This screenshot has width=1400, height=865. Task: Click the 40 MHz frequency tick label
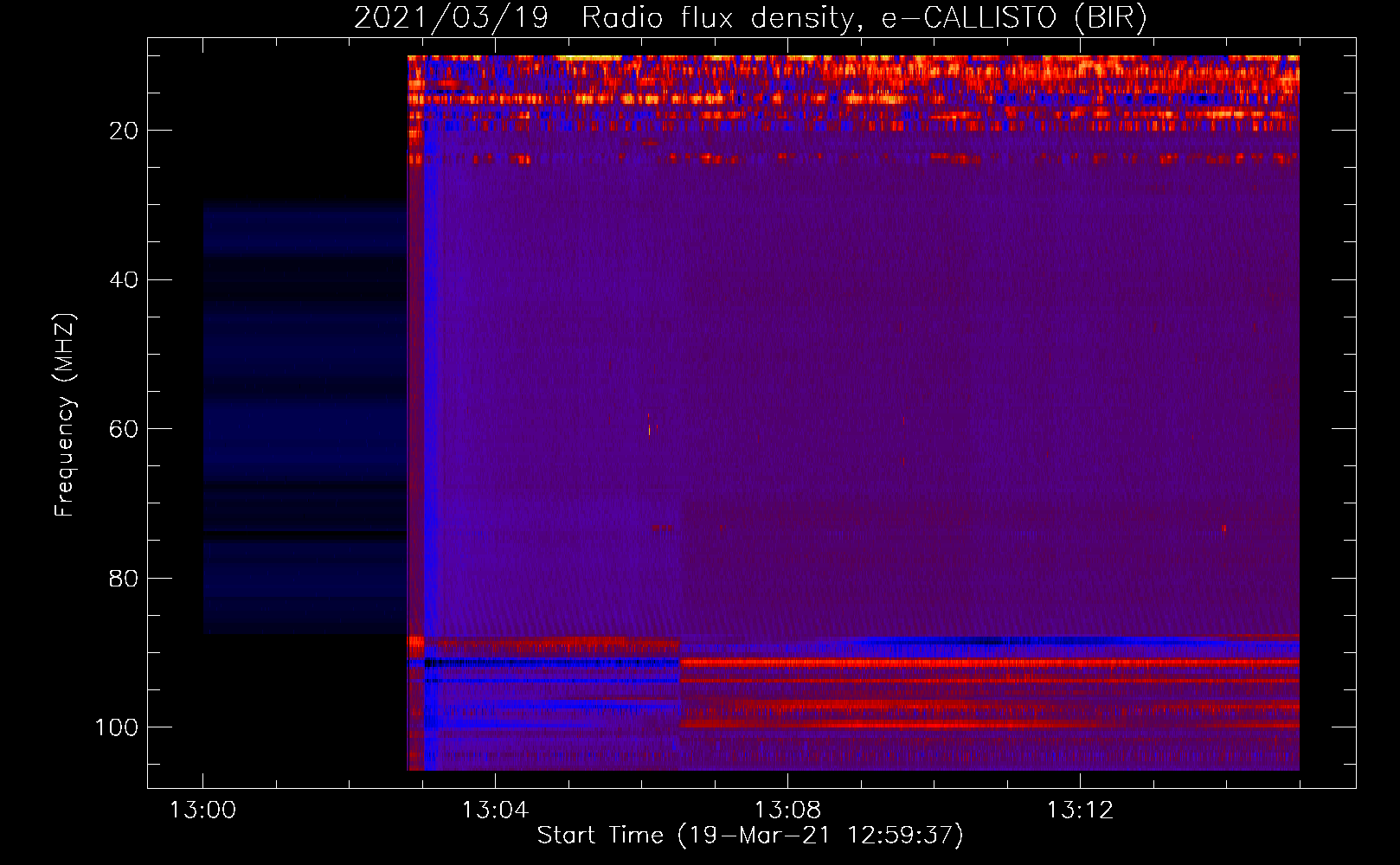click(x=124, y=280)
